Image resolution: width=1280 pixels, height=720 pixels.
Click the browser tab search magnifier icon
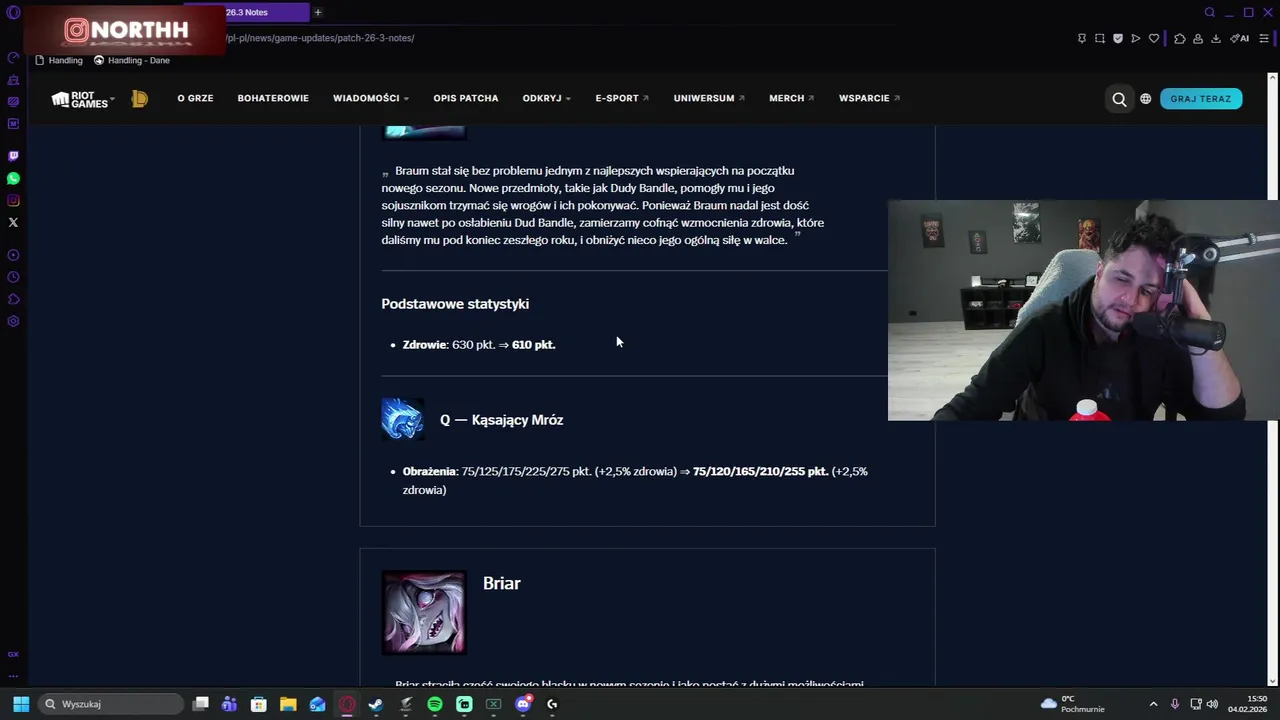1210,12
